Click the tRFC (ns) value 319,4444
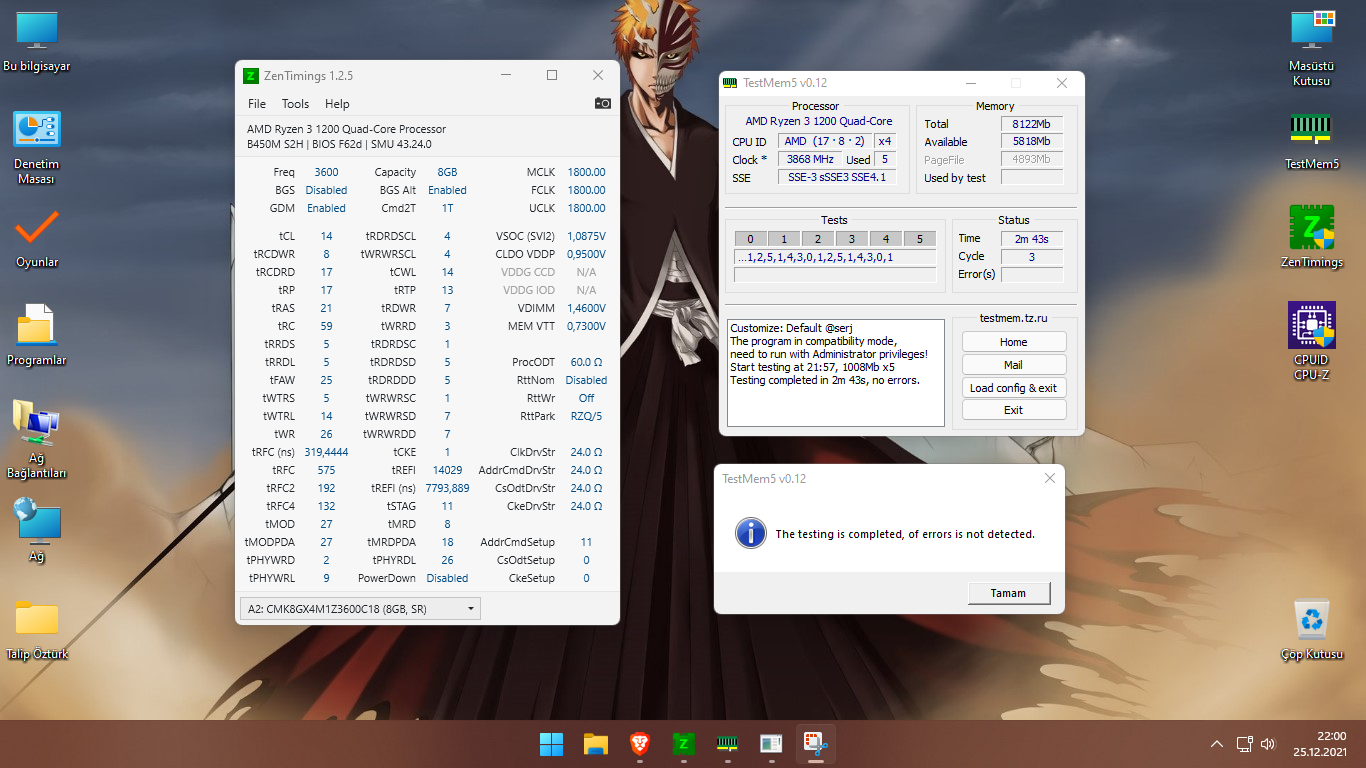Image resolution: width=1366 pixels, height=768 pixels. [x=326, y=452]
